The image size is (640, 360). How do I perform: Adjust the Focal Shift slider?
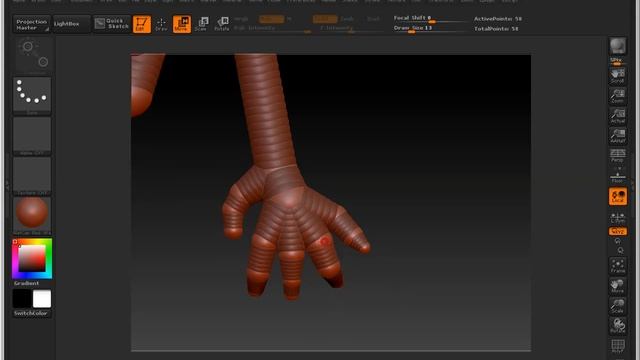[429, 19]
